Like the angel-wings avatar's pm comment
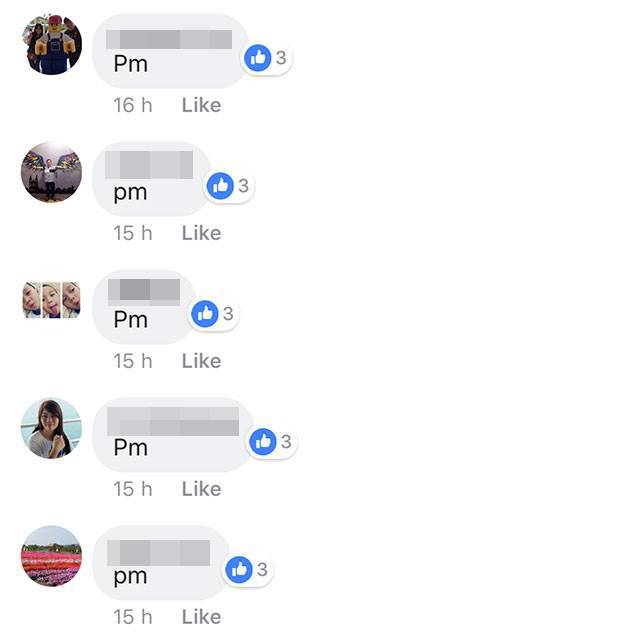Viewport: 640px width, 638px height. (x=202, y=233)
